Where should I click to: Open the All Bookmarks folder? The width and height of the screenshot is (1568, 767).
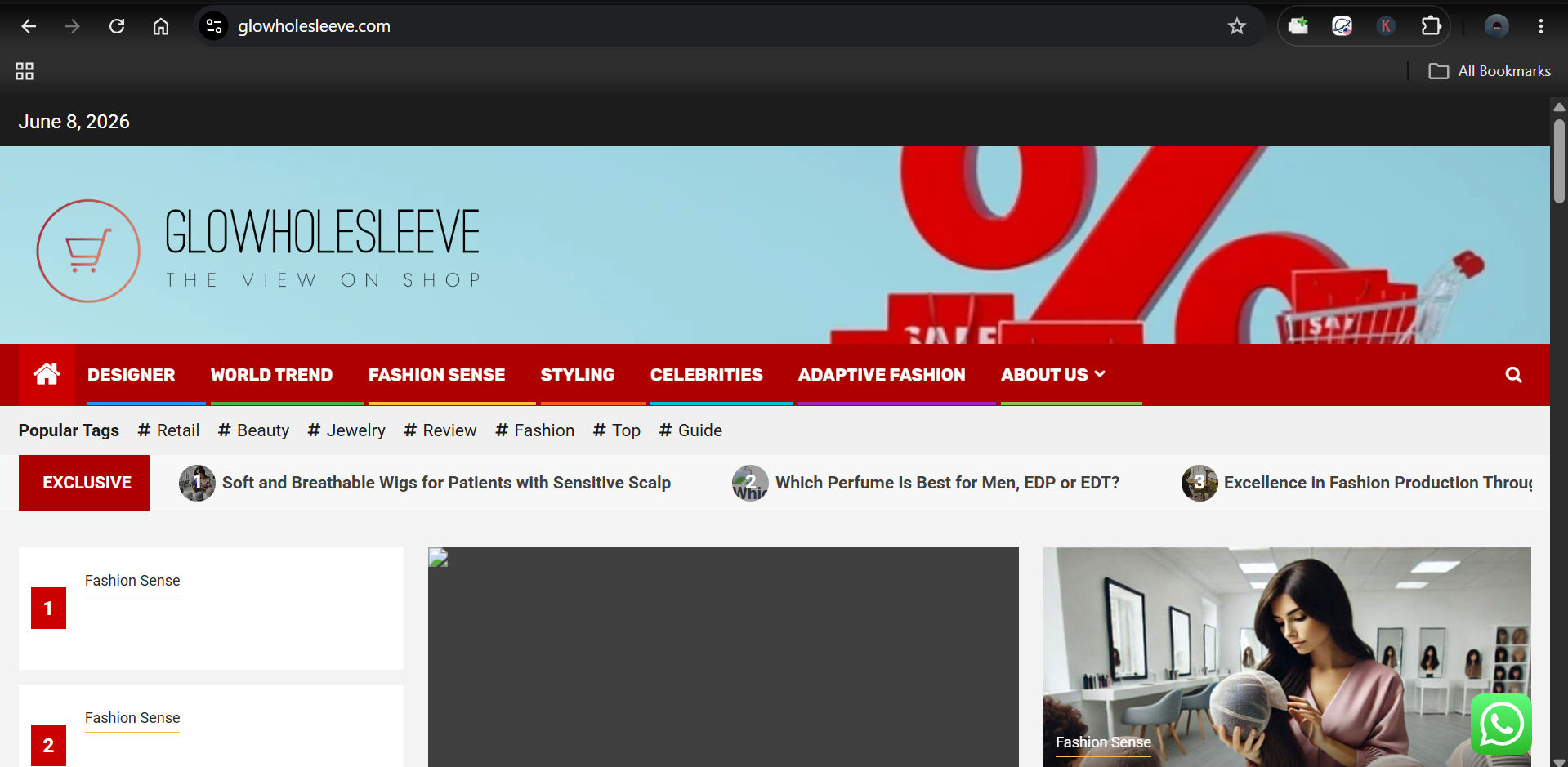(1489, 71)
